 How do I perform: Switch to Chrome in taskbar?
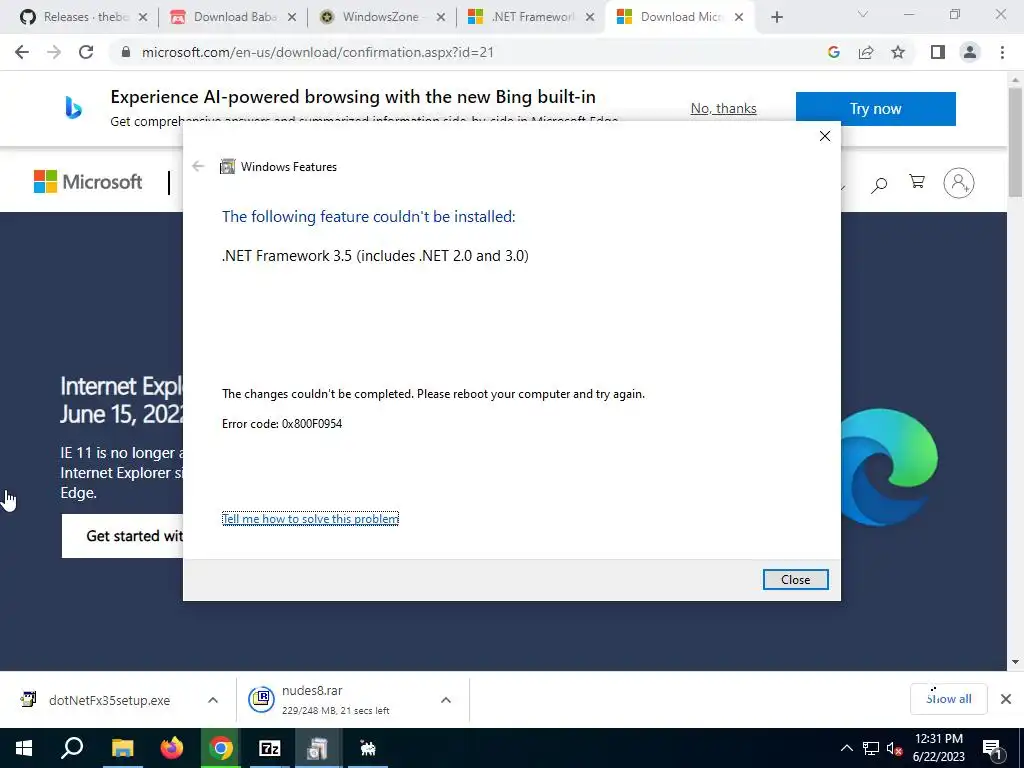point(221,748)
